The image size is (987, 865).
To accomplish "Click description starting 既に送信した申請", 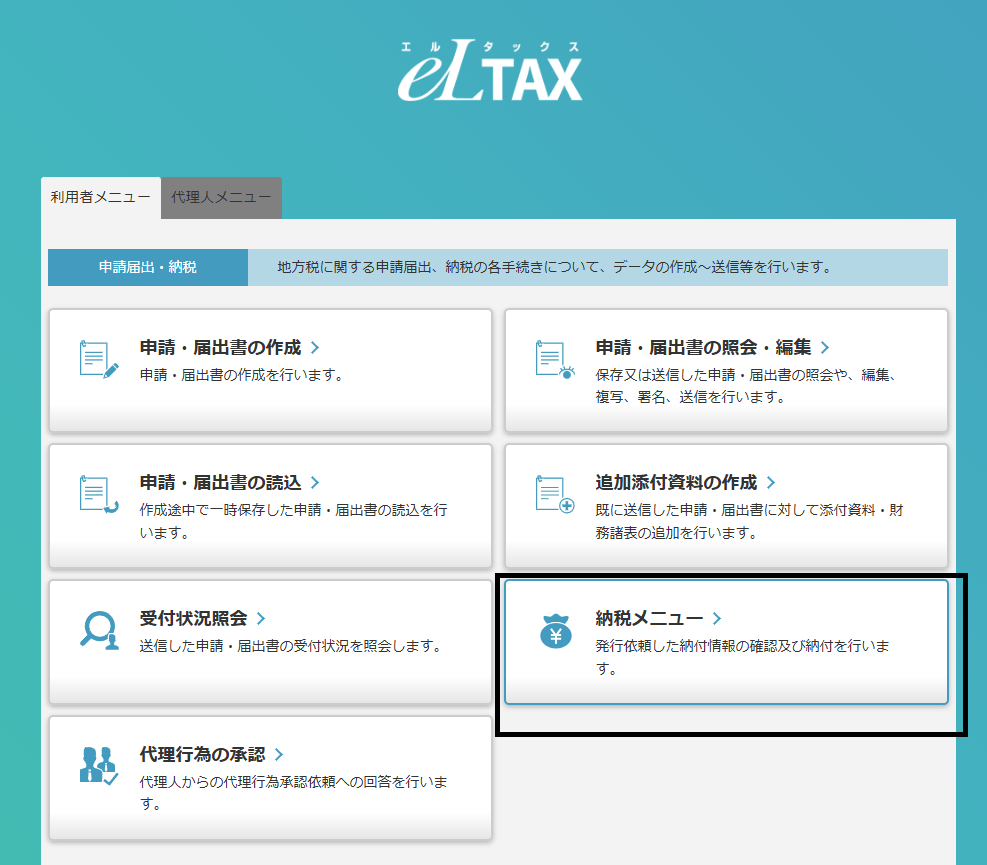I will tap(749, 521).
